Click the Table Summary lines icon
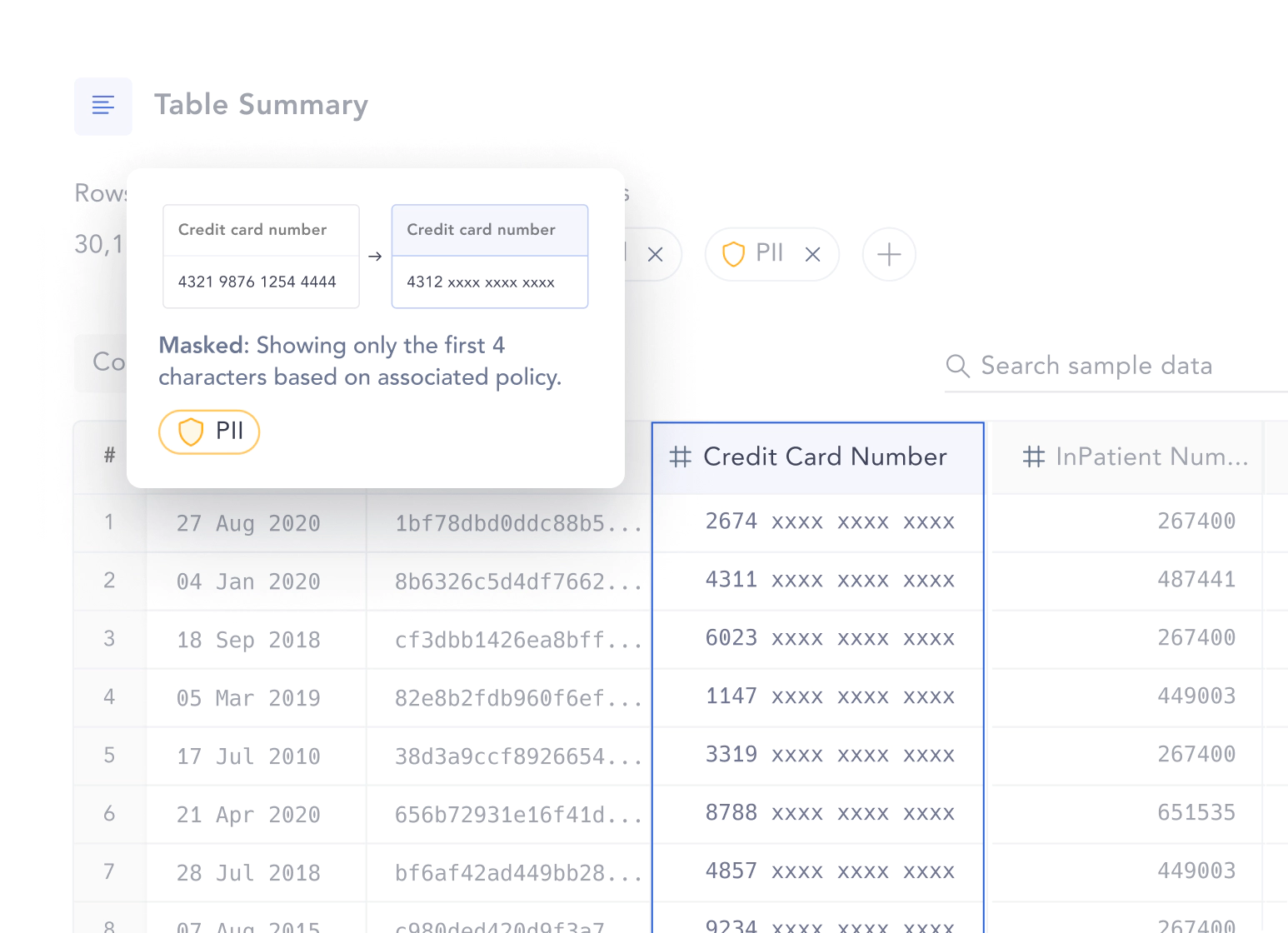The width and height of the screenshot is (1288, 933). pos(103,106)
